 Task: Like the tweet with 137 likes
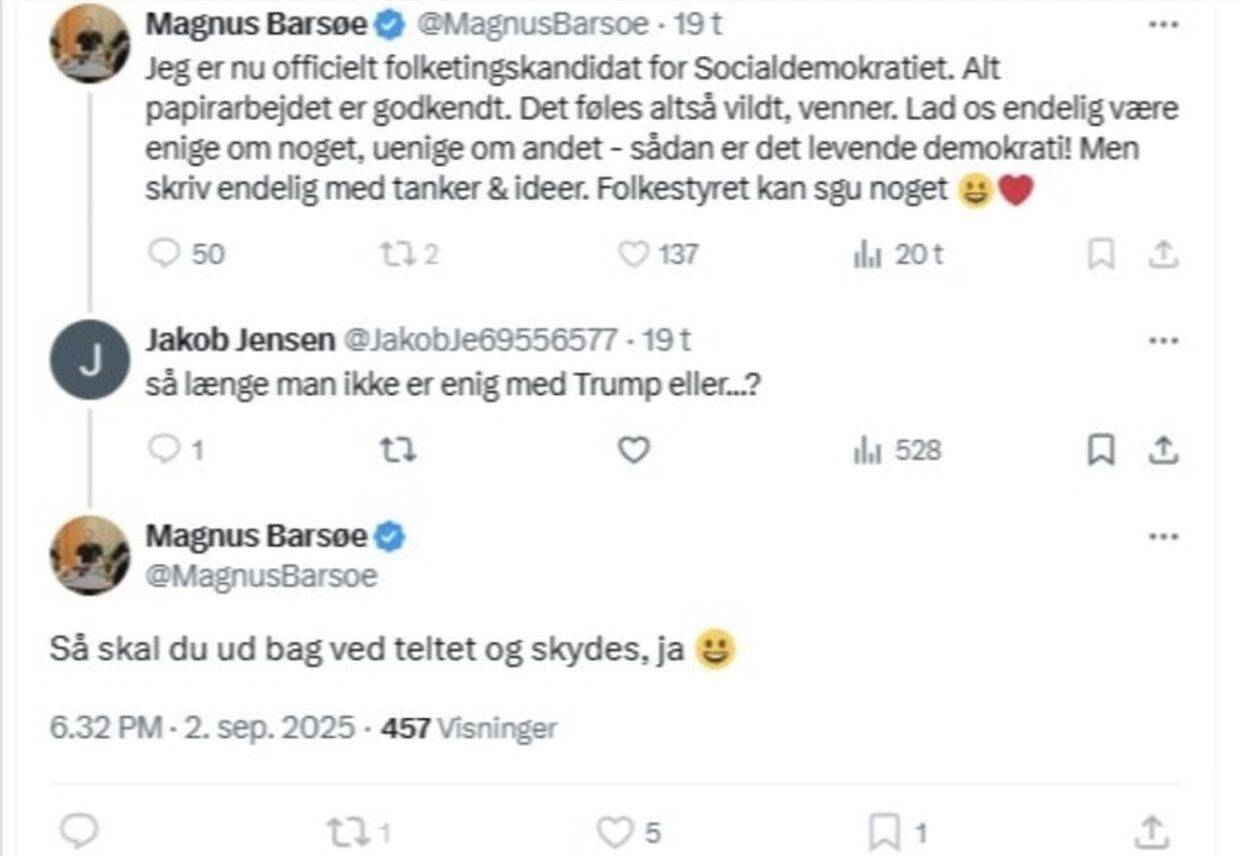[633, 255]
